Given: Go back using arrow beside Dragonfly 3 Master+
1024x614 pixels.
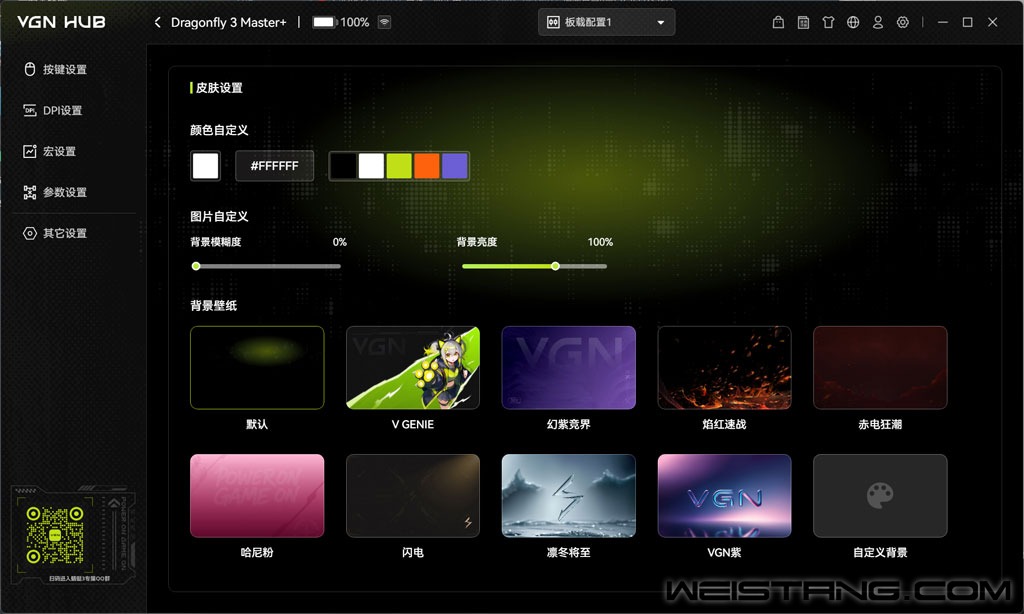Looking at the screenshot, I should (158, 22).
